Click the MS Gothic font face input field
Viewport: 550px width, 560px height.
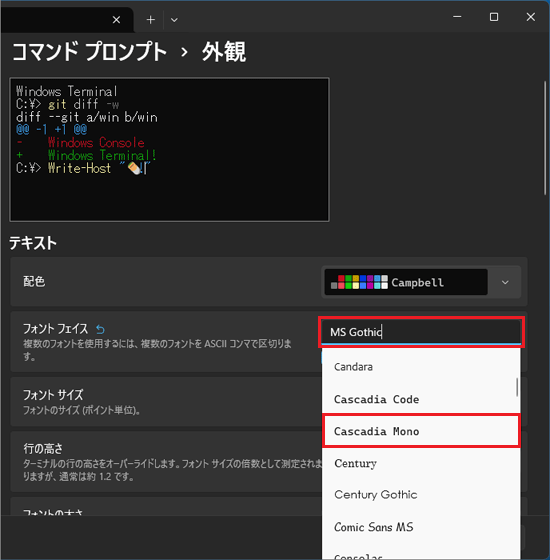click(421, 332)
